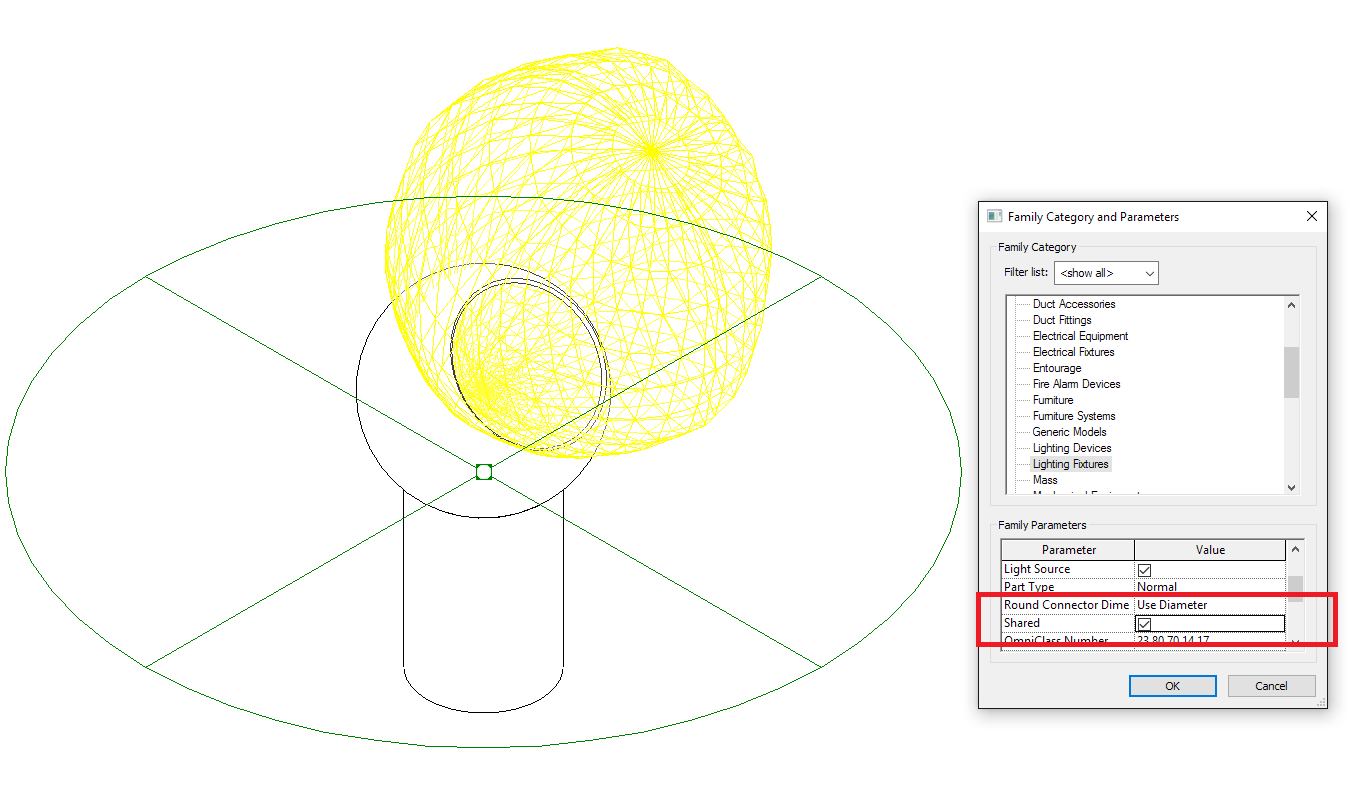Select Lighting Devices category
The height and width of the screenshot is (804, 1349).
pos(1072,448)
